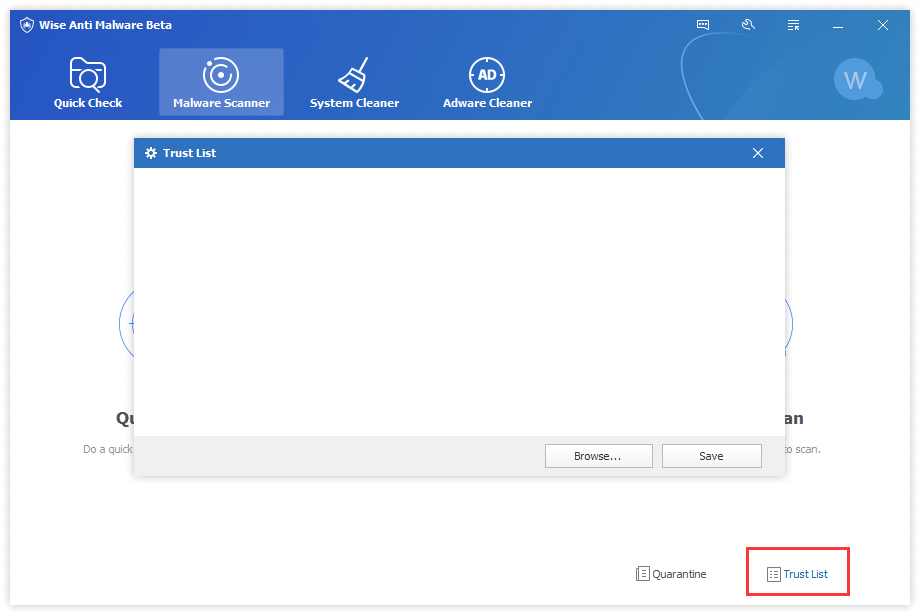Open the Quick Check tab
The width and height of the screenshot is (920, 615).
(x=87, y=82)
